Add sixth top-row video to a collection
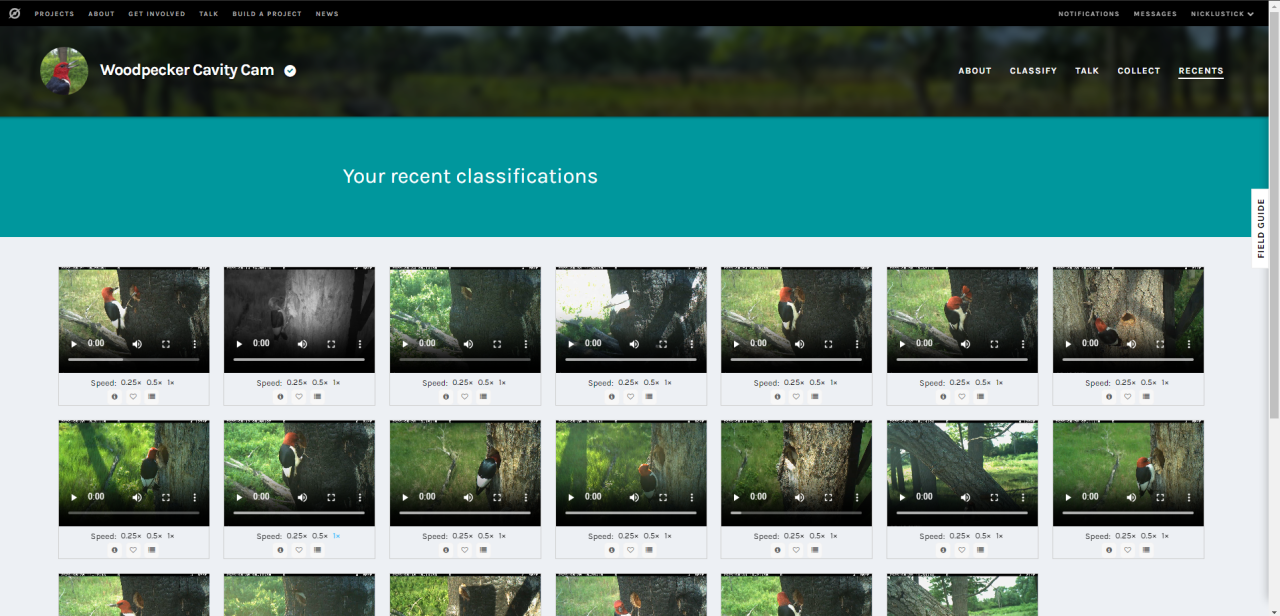This screenshot has height=616, width=1280. click(x=981, y=396)
